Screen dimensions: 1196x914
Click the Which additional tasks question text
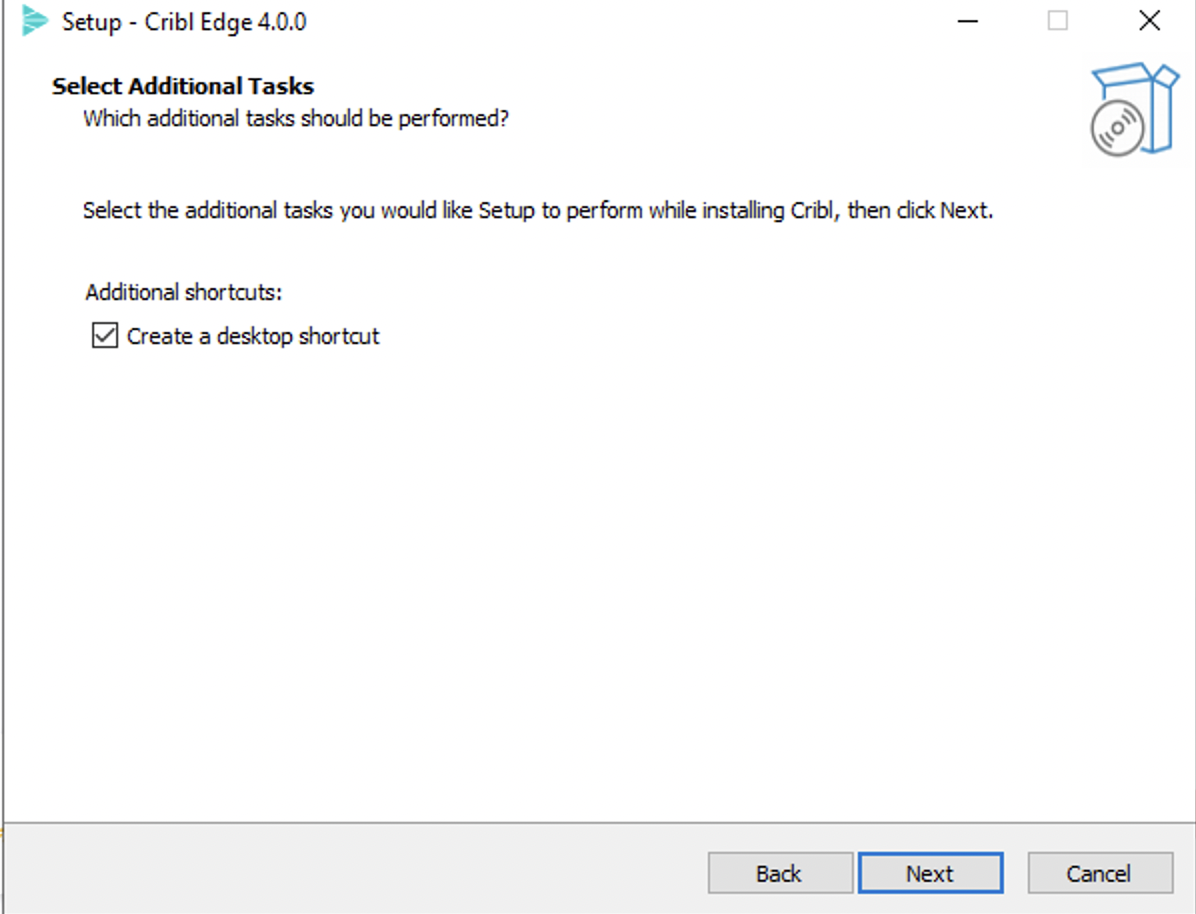296,118
